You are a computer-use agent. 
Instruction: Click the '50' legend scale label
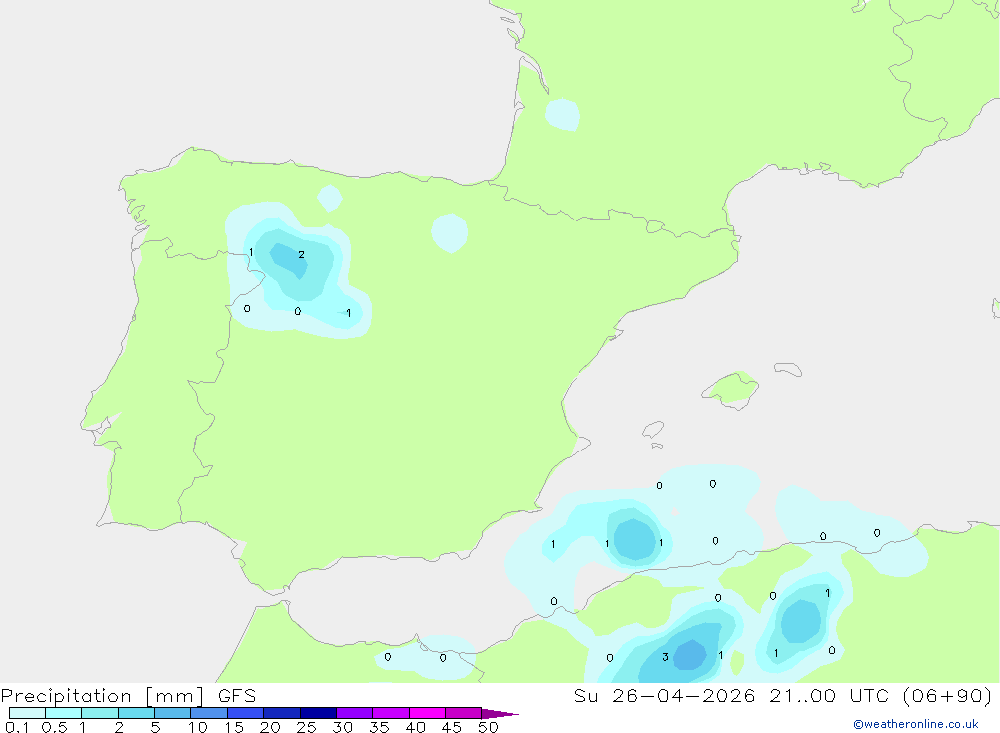(488, 727)
